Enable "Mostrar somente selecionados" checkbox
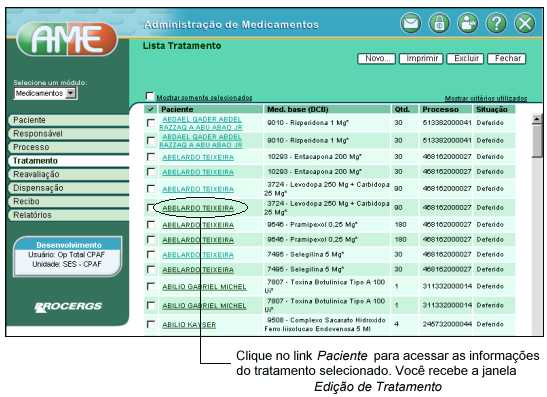This screenshot has width=547, height=397. tap(149, 96)
